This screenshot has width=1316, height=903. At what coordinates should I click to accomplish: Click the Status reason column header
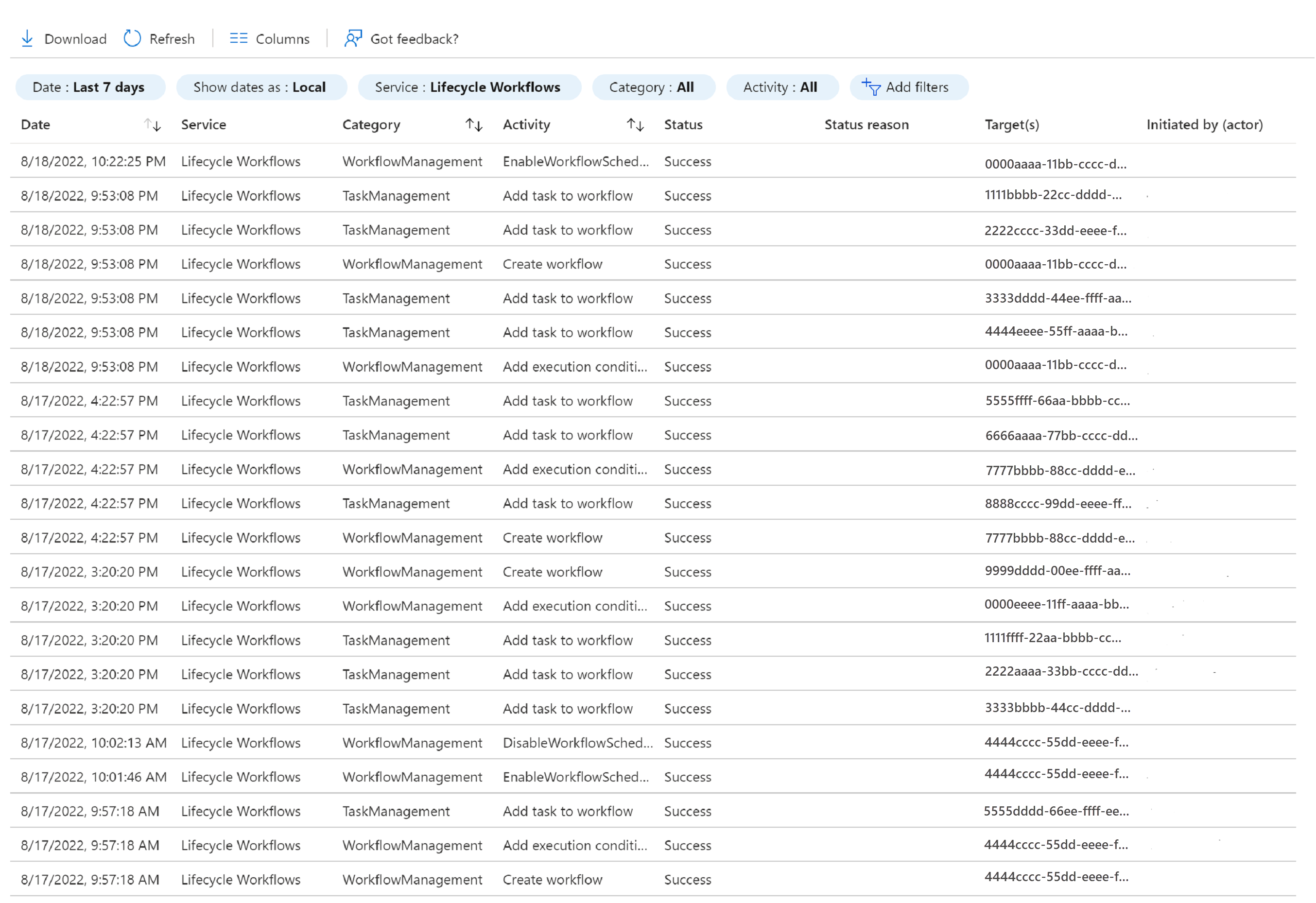[867, 124]
